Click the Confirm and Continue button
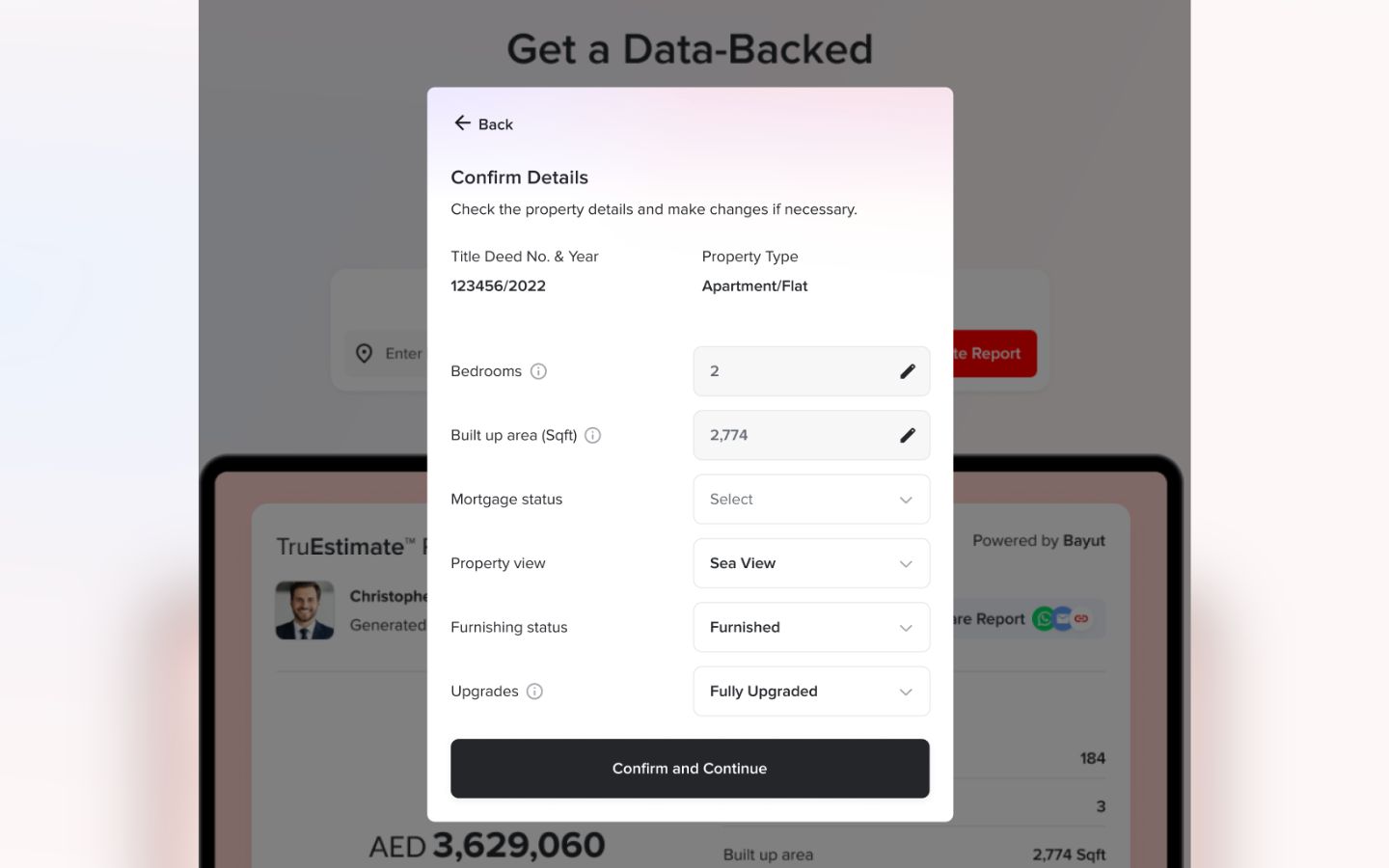 690,768
